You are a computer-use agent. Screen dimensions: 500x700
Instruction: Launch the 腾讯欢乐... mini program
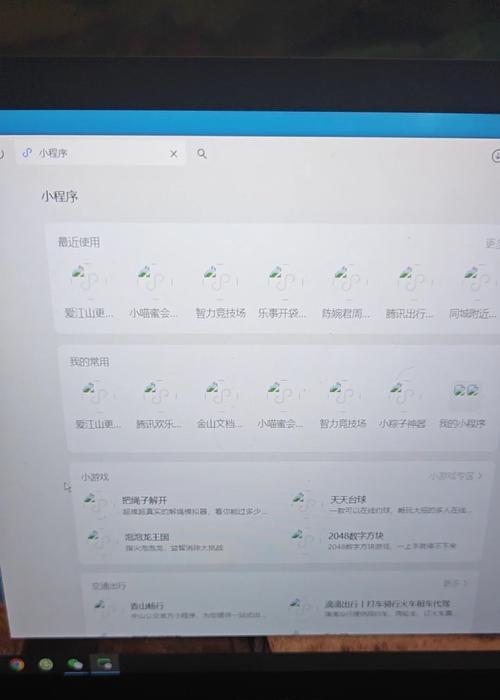click(x=159, y=404)
